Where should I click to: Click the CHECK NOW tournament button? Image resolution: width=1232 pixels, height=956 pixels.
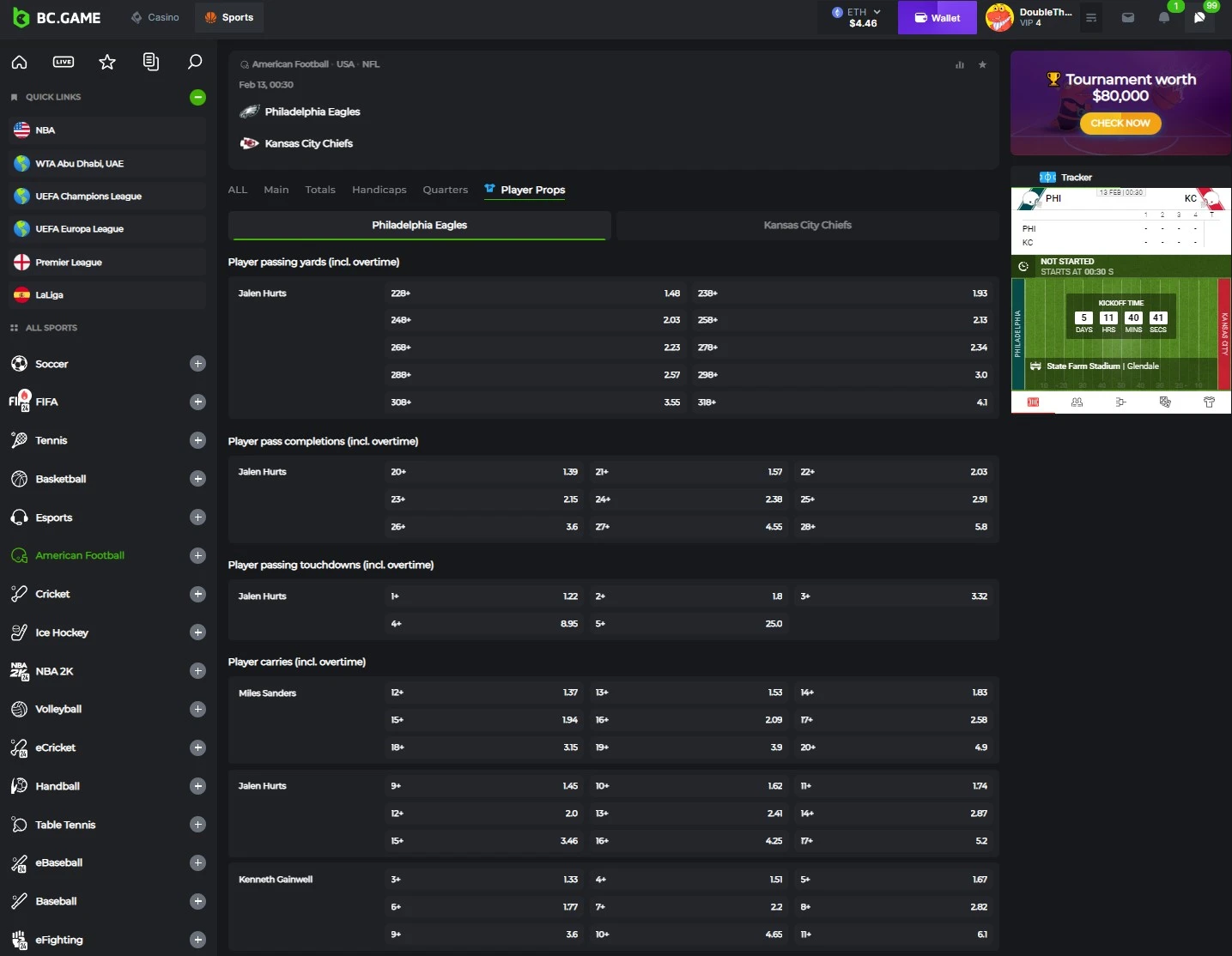pos(1120,123)
